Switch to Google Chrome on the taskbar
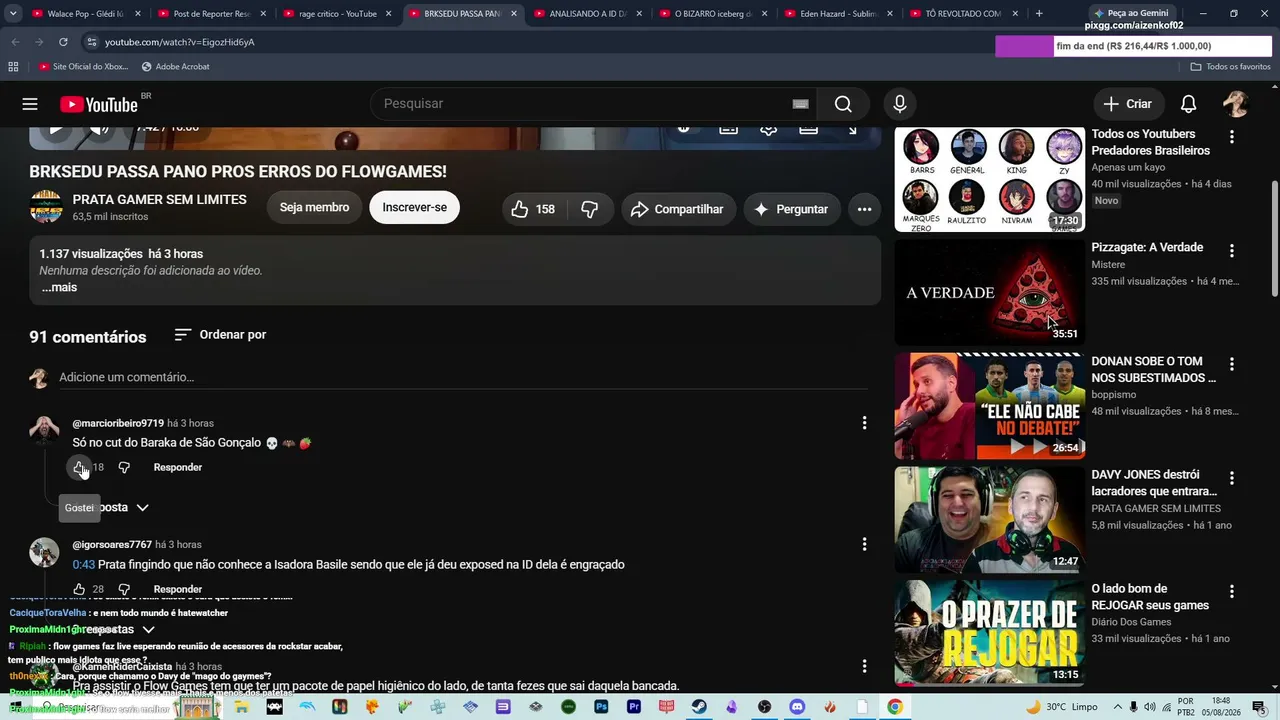The image size is (1280, 720). 895,707
